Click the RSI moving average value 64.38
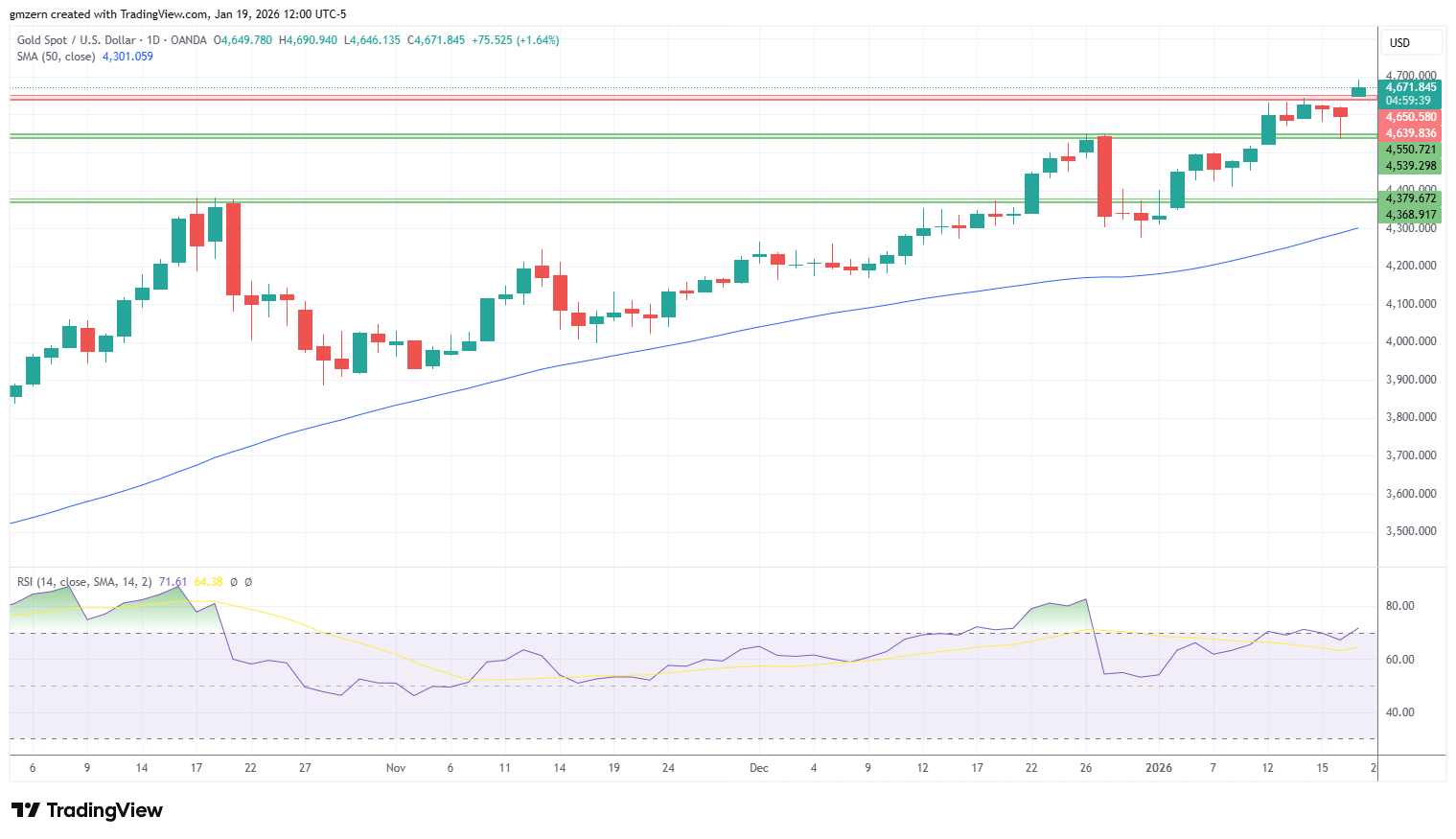 click(x=208, y=582)
